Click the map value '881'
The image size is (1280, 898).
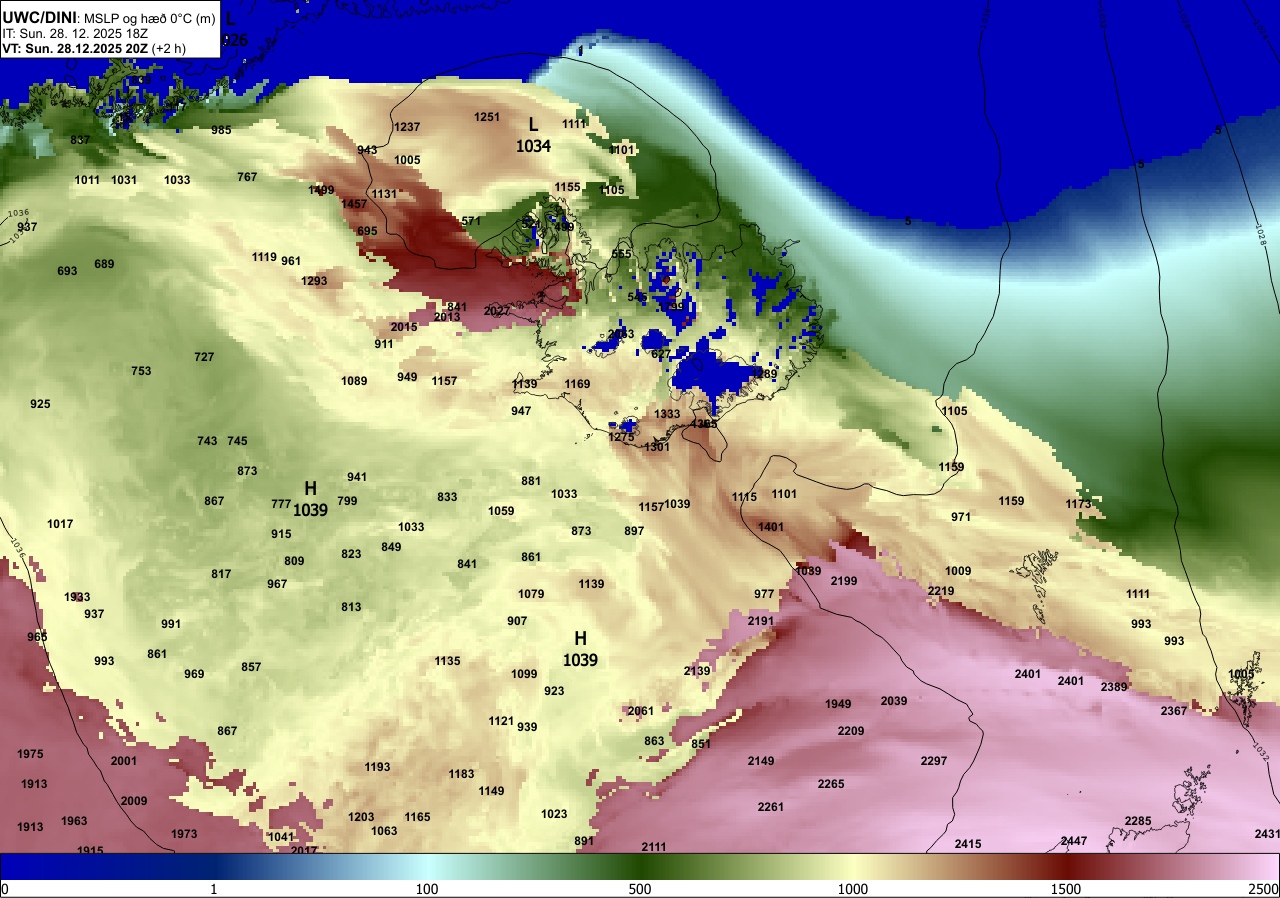coord(531,481)
